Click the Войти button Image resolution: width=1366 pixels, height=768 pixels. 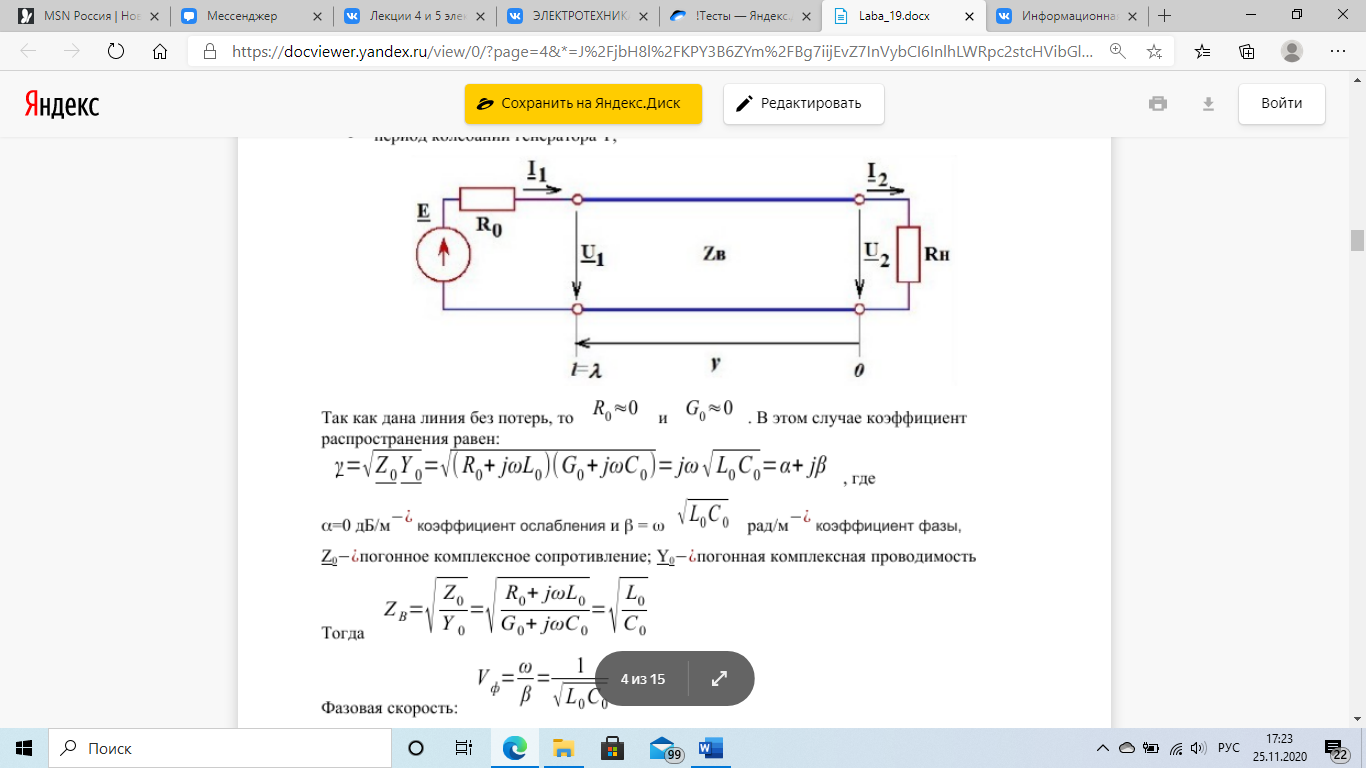1282,104
